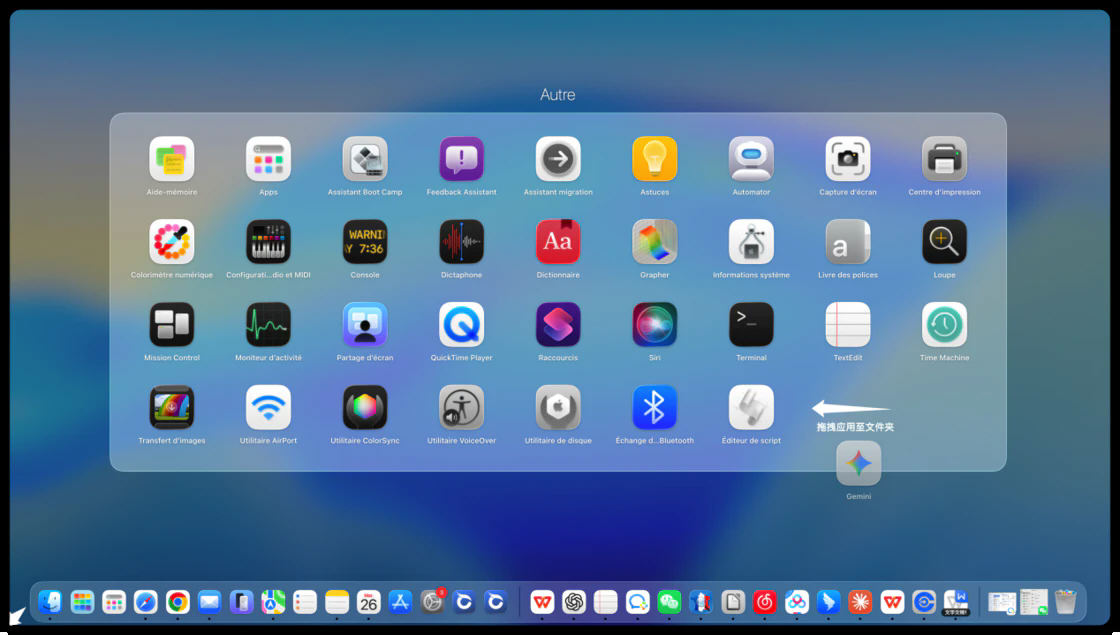The image size is (1120, 635).
Task: Launch the Loupe app
Action: [944, 241]
